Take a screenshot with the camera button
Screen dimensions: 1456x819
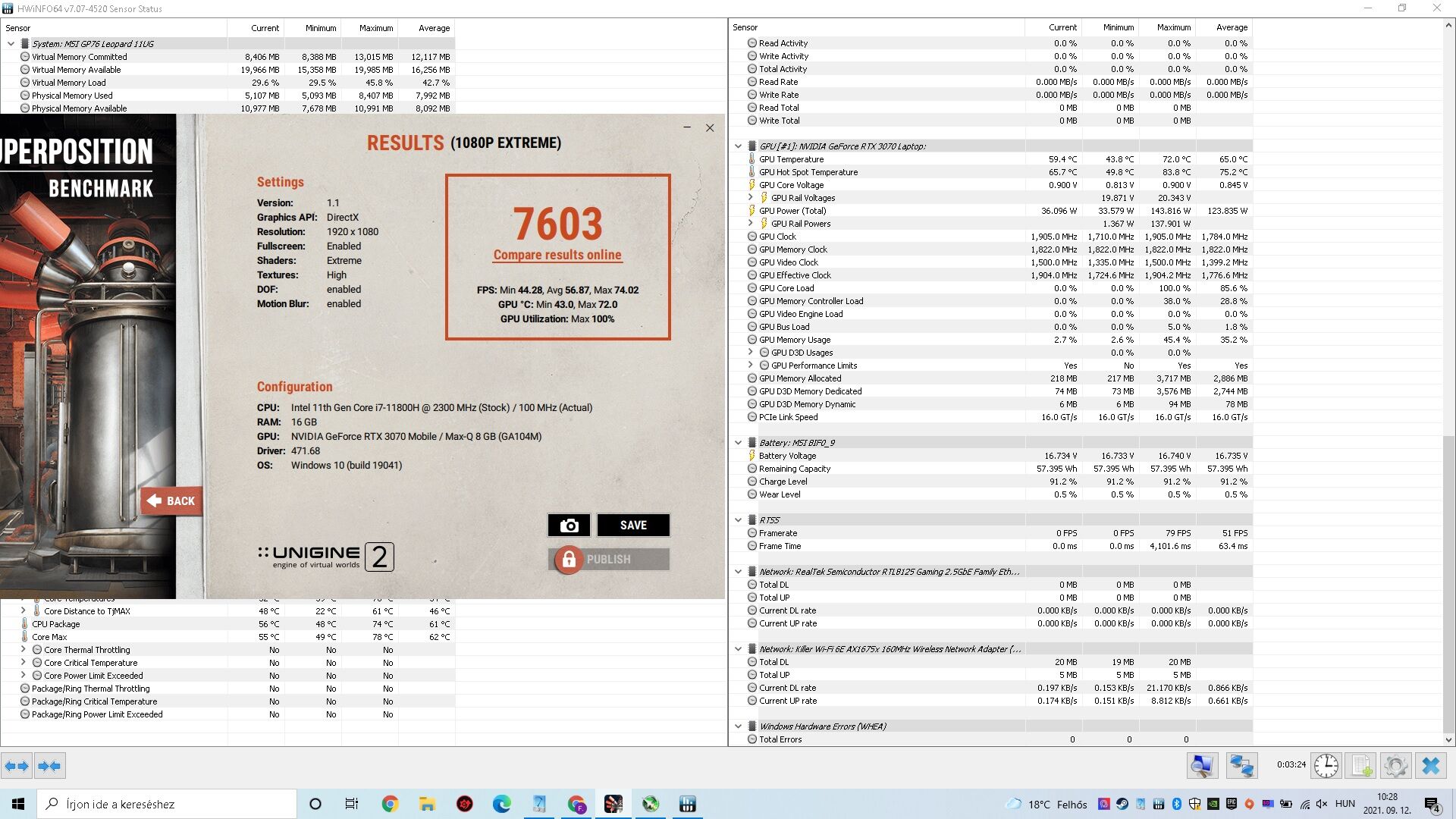pos(569,526)
